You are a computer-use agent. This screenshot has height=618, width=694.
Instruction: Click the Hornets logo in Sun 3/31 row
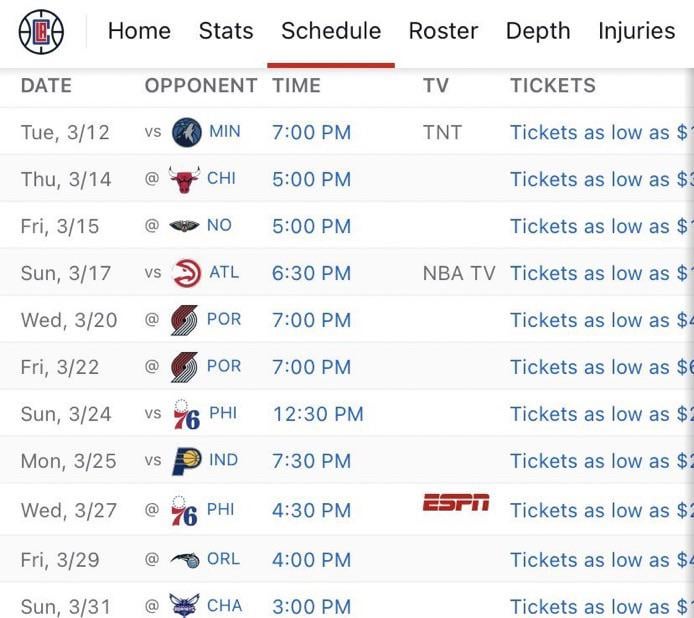185,606
